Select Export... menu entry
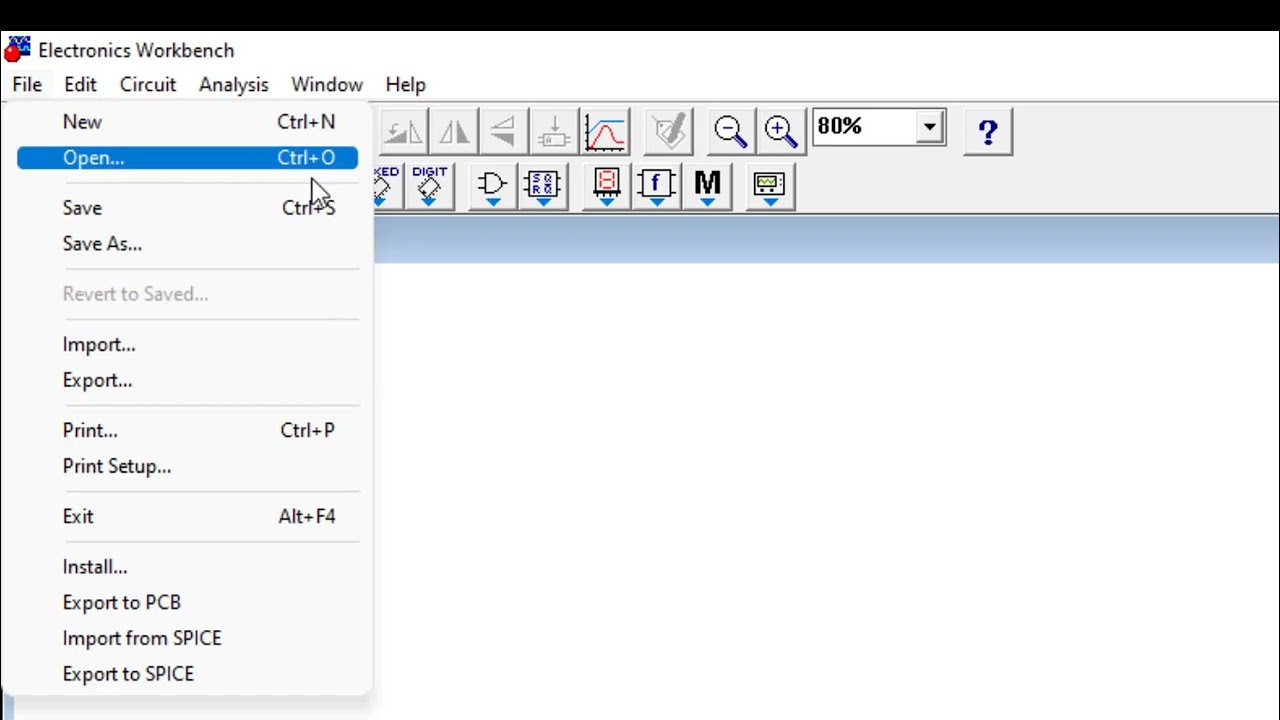 pos(187,381)
